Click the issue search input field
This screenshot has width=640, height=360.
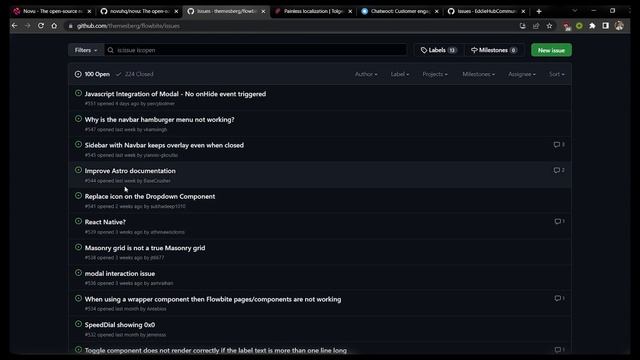[x=256, y=50]
